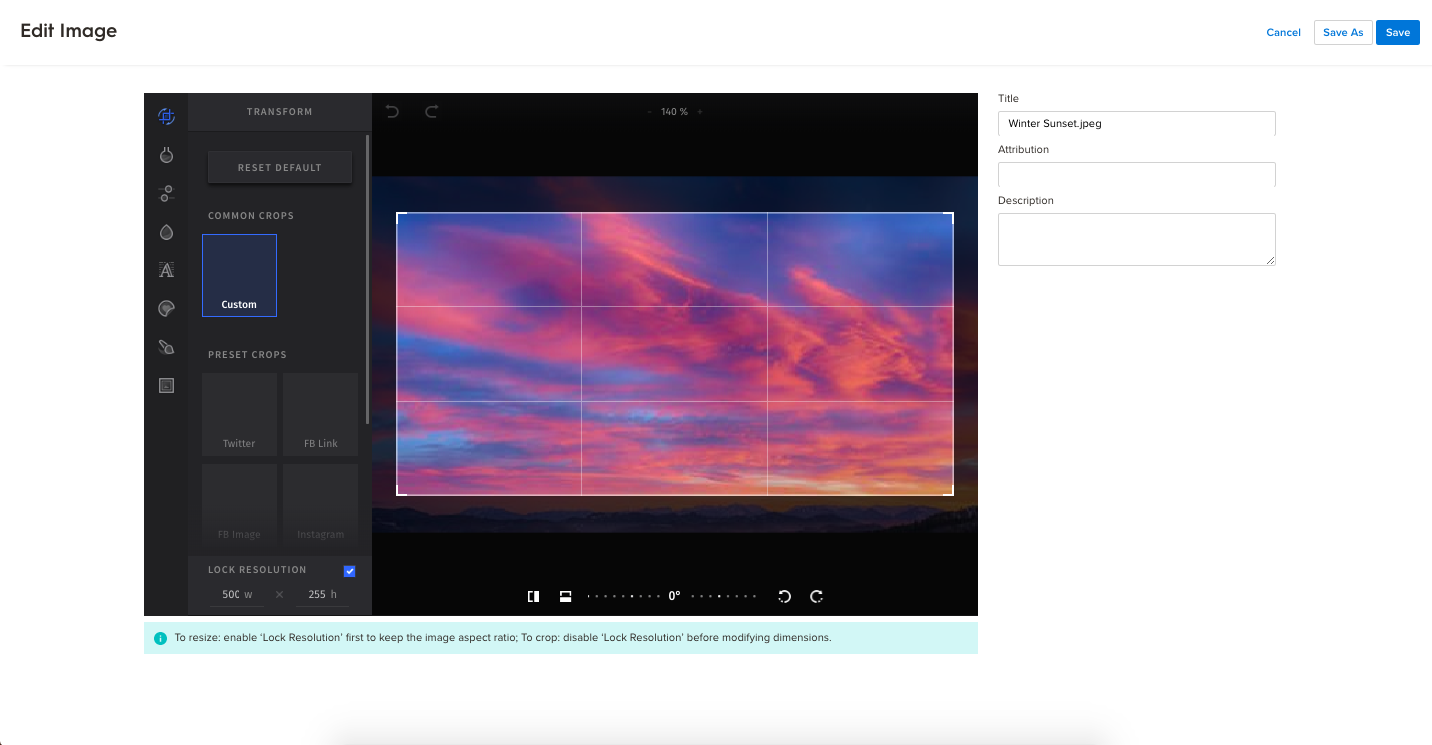Click the blue Save button
Image resolution: width=1432 pixels, height=745 pixels.
click(x=1398, y=33)
